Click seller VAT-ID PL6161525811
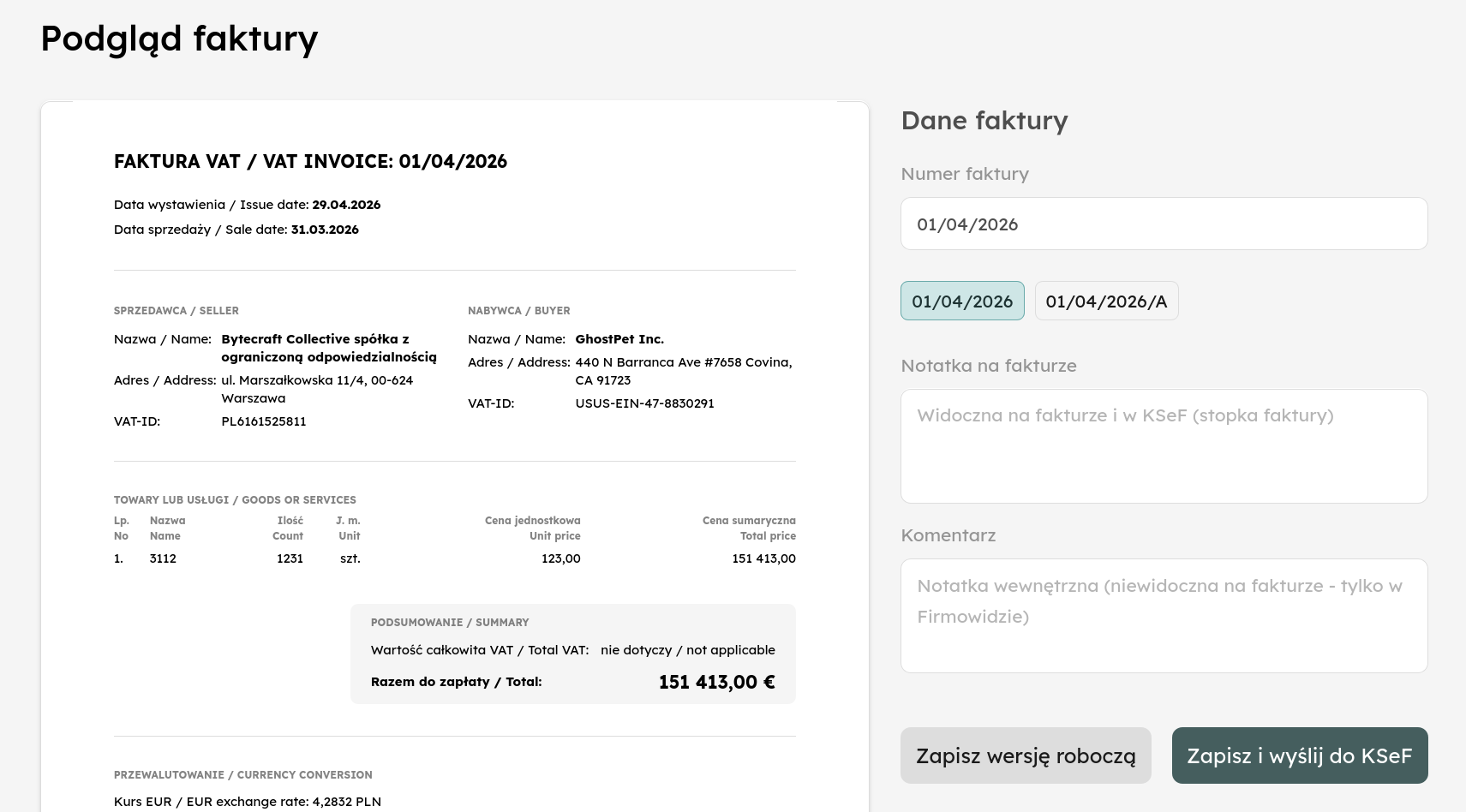 tap(264, 421)
